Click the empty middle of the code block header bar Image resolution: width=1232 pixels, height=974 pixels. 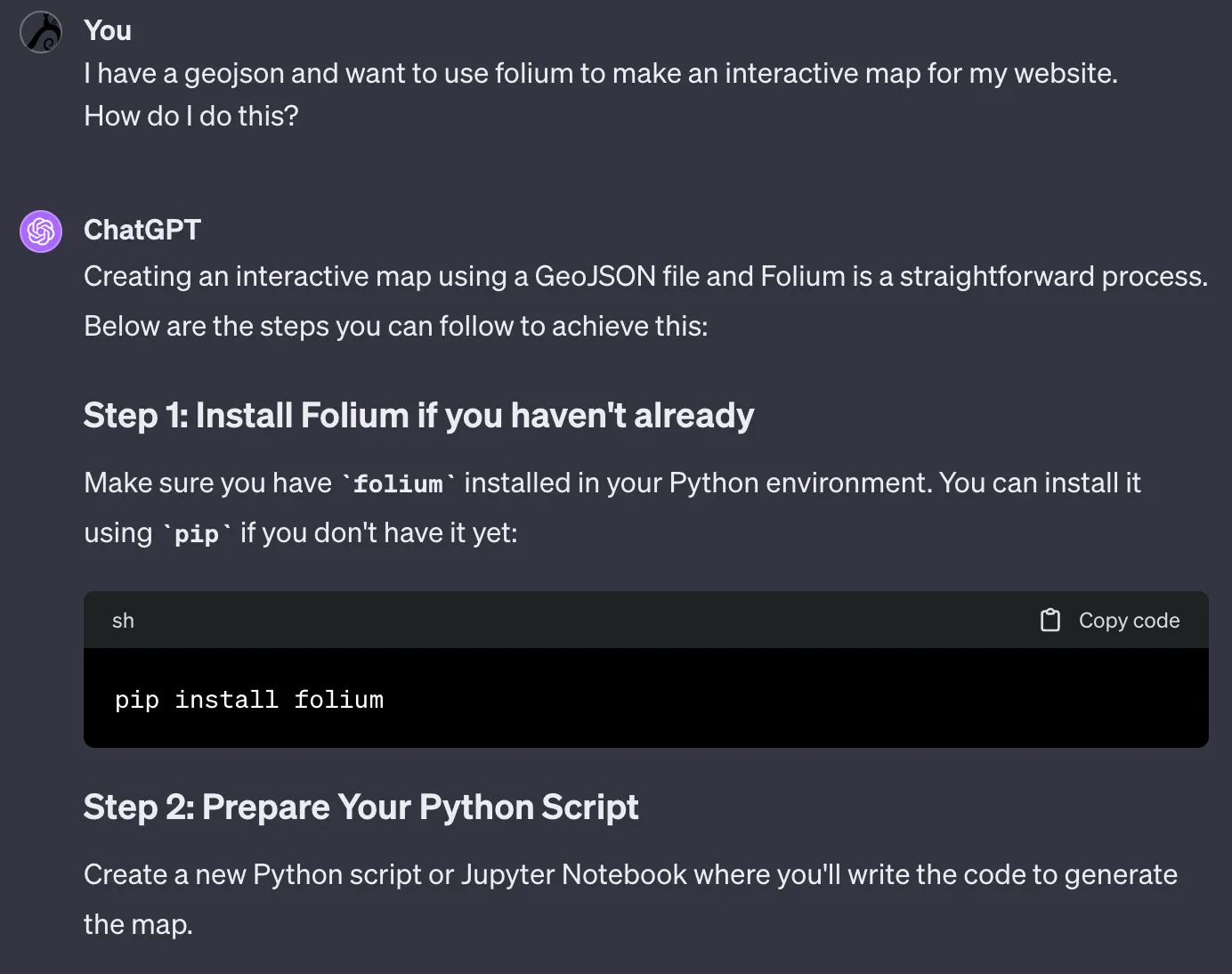(579, 621)
